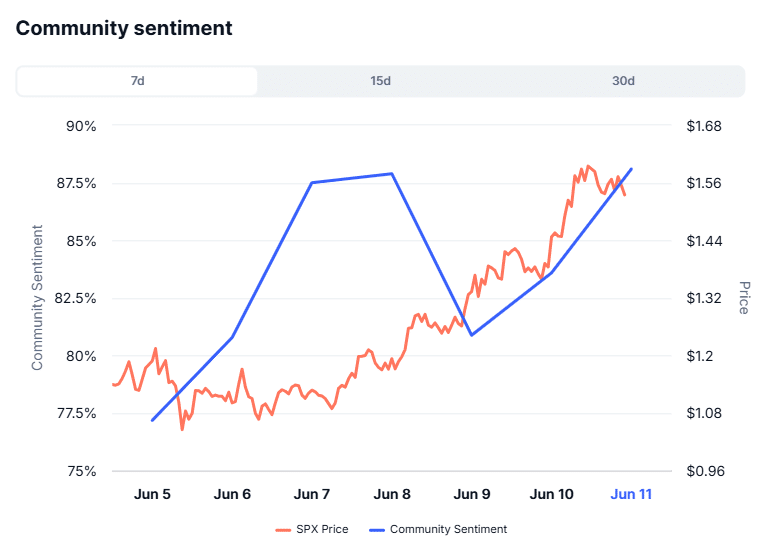Screen dimensions: 778x547
Task: Click the Jun 6 date label
Action: 232,494
